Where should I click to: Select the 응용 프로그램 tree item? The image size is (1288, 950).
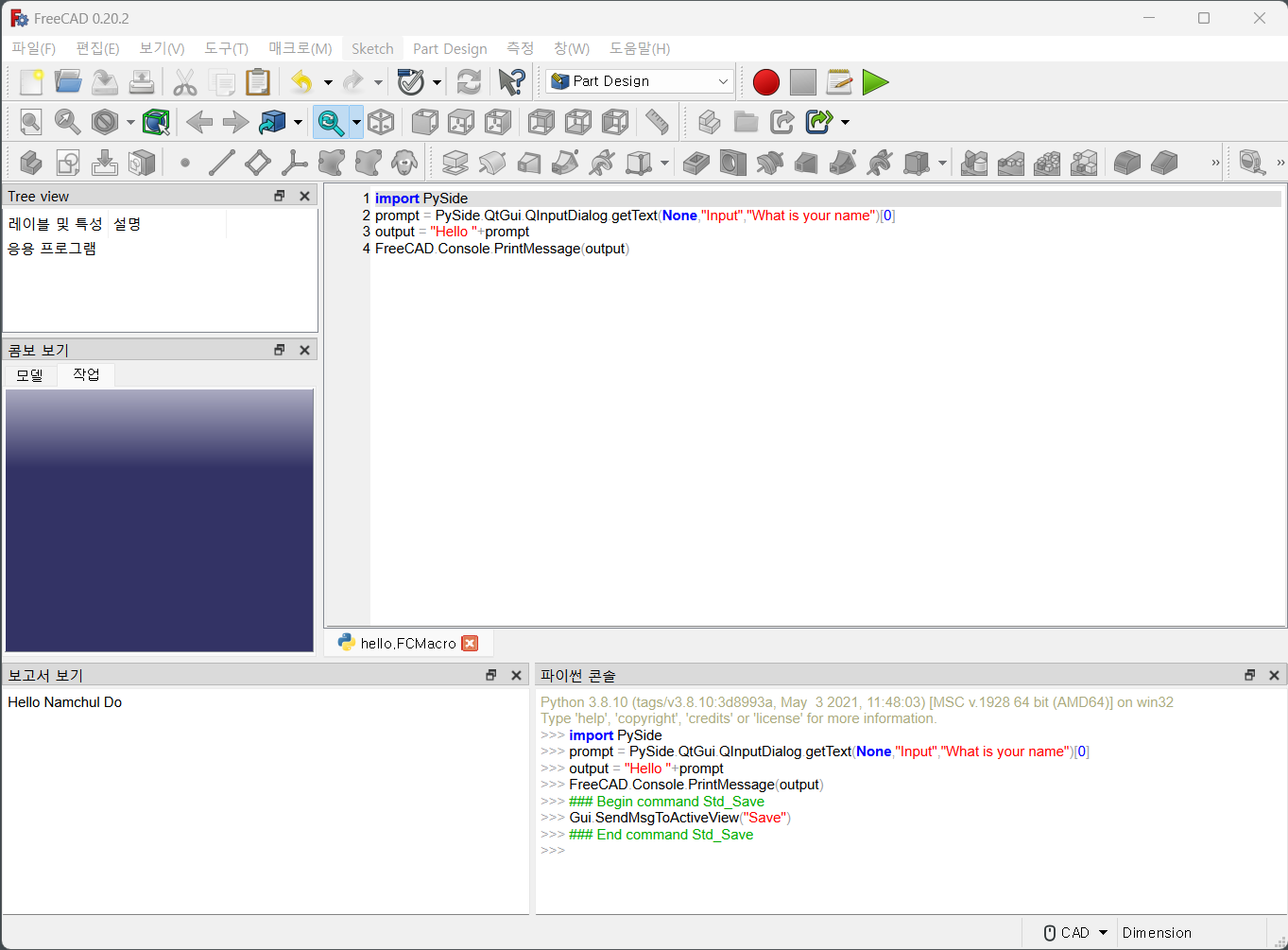point(52,249)
